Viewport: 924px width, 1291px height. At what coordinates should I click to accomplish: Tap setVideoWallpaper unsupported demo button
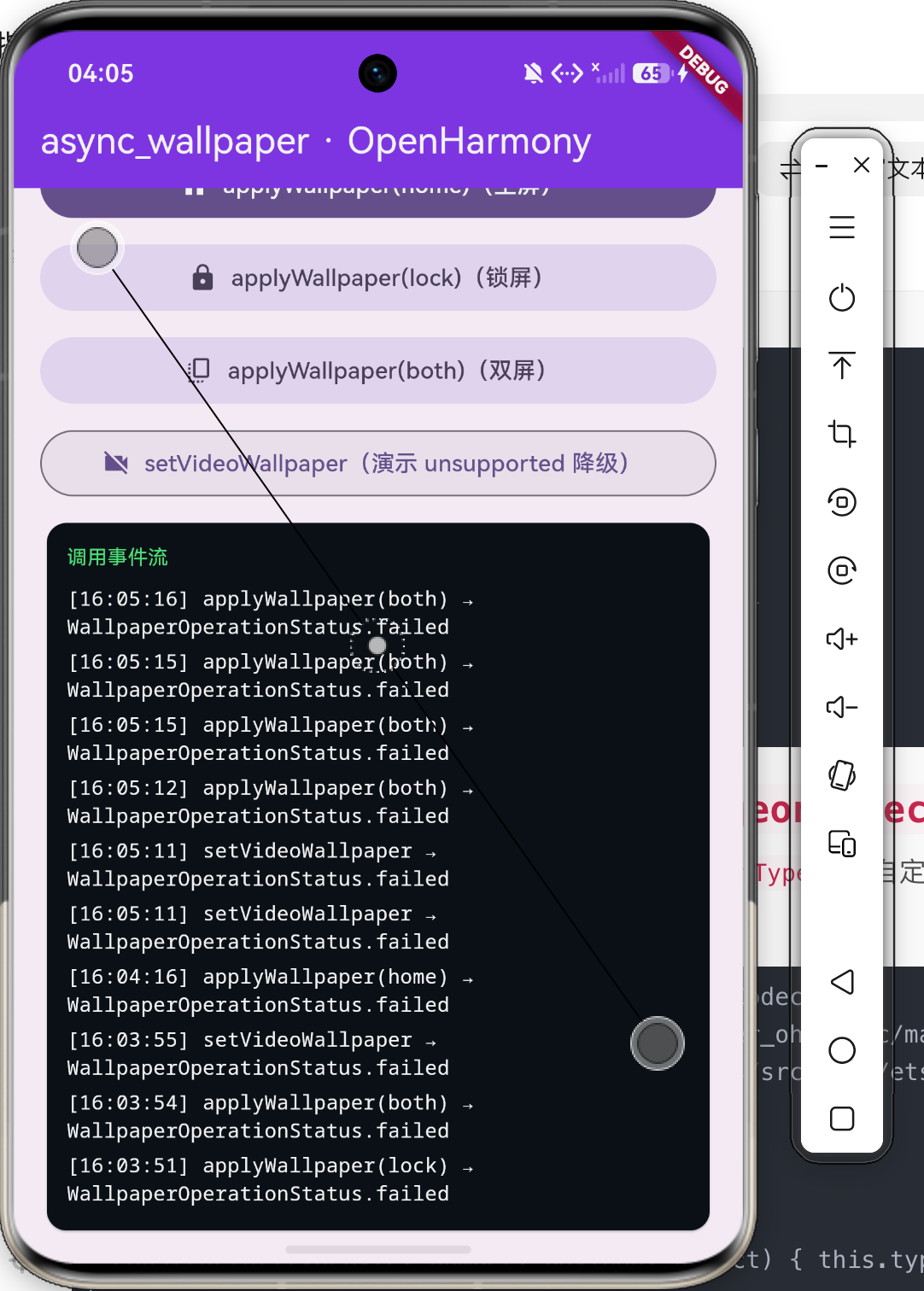click(x=378, y=463)
